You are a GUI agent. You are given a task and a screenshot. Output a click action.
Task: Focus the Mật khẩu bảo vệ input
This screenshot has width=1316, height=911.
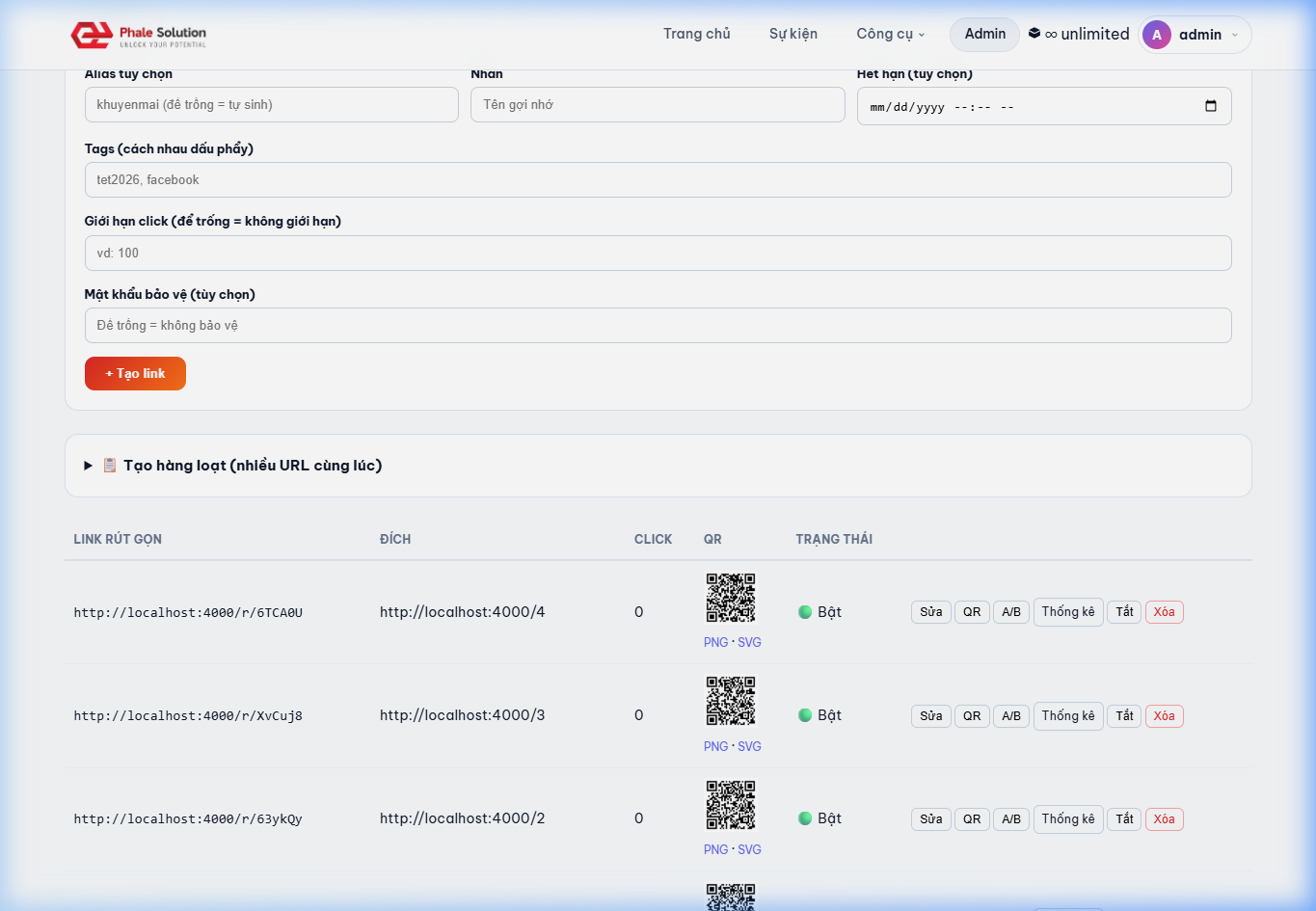(658, 326)
